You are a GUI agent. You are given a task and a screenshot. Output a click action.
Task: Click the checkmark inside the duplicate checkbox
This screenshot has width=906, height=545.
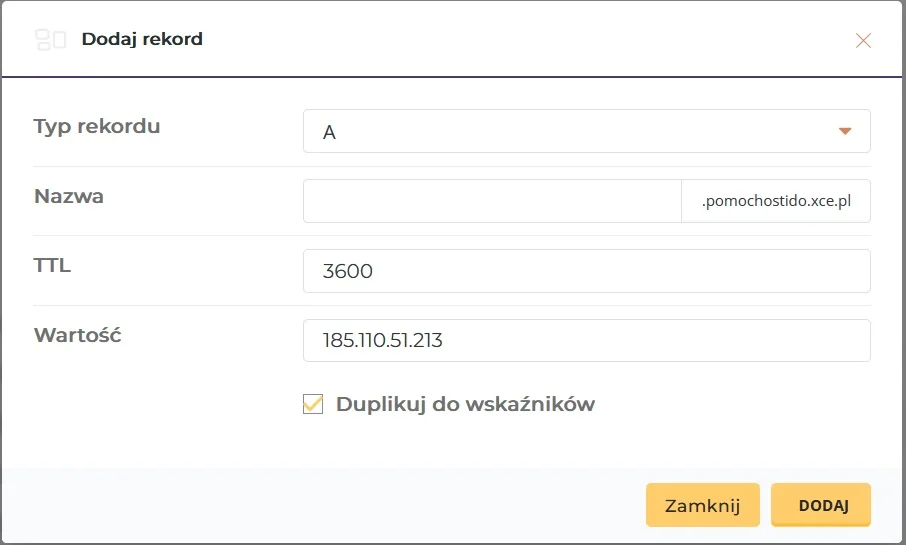pos(314,403)
